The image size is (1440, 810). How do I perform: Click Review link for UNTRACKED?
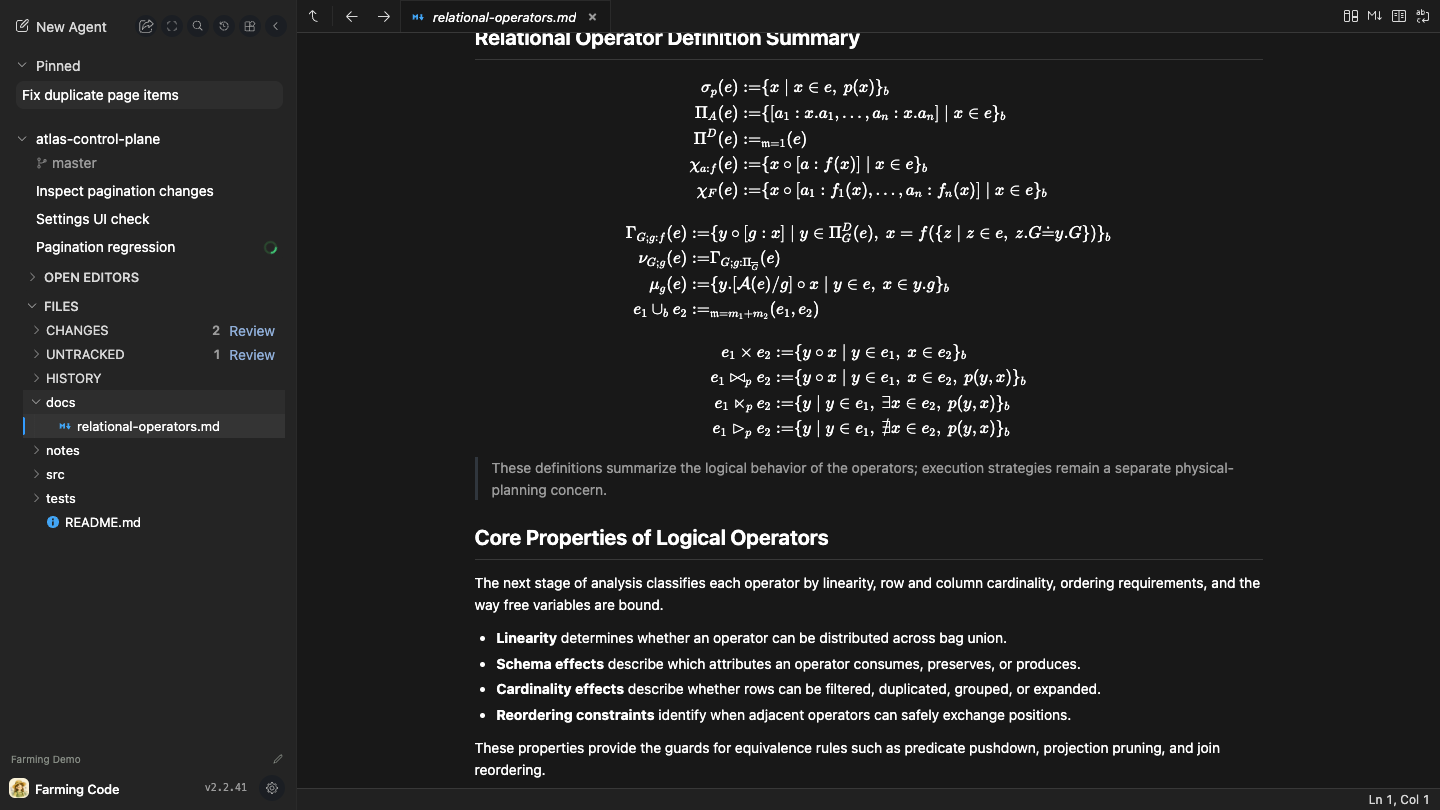[x=252, y=355]
